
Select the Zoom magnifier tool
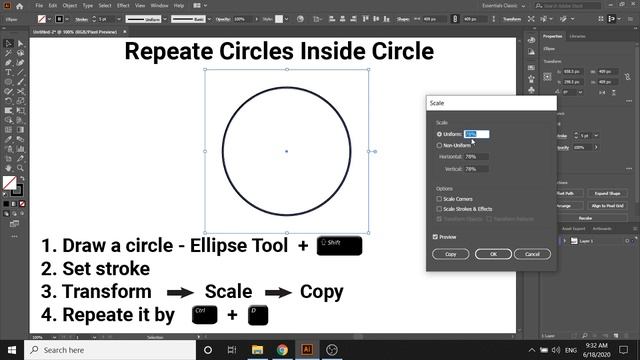pos(20,168)
